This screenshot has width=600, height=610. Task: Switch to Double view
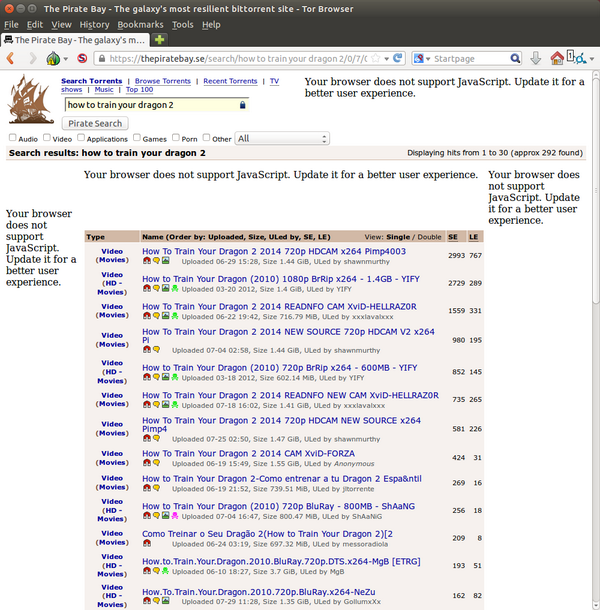(430, 237)
